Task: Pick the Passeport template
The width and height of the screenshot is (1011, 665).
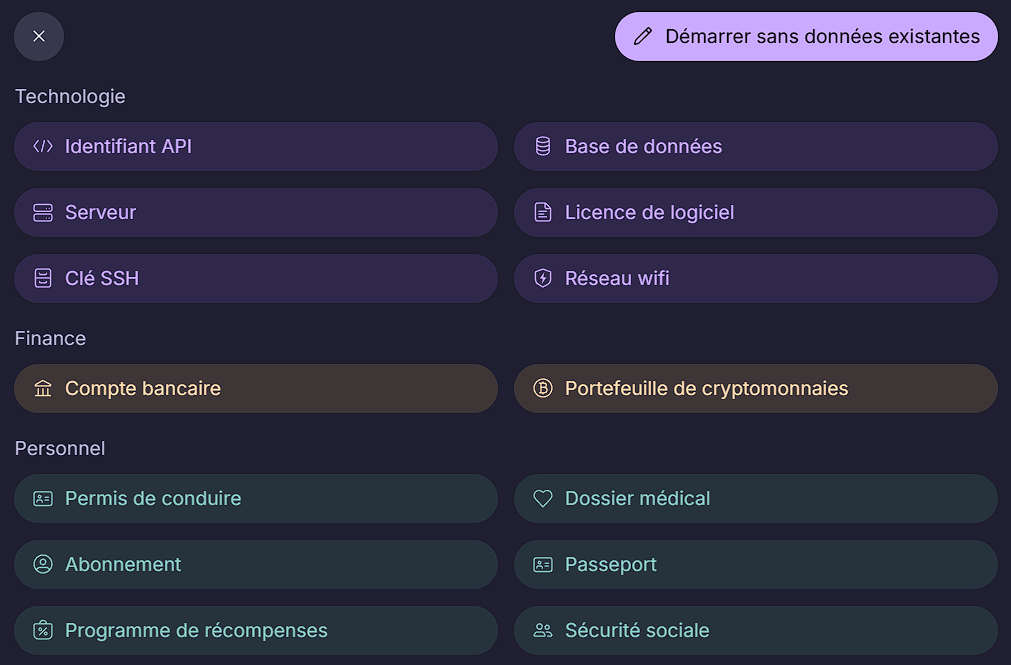Action: tap(756, 565)
